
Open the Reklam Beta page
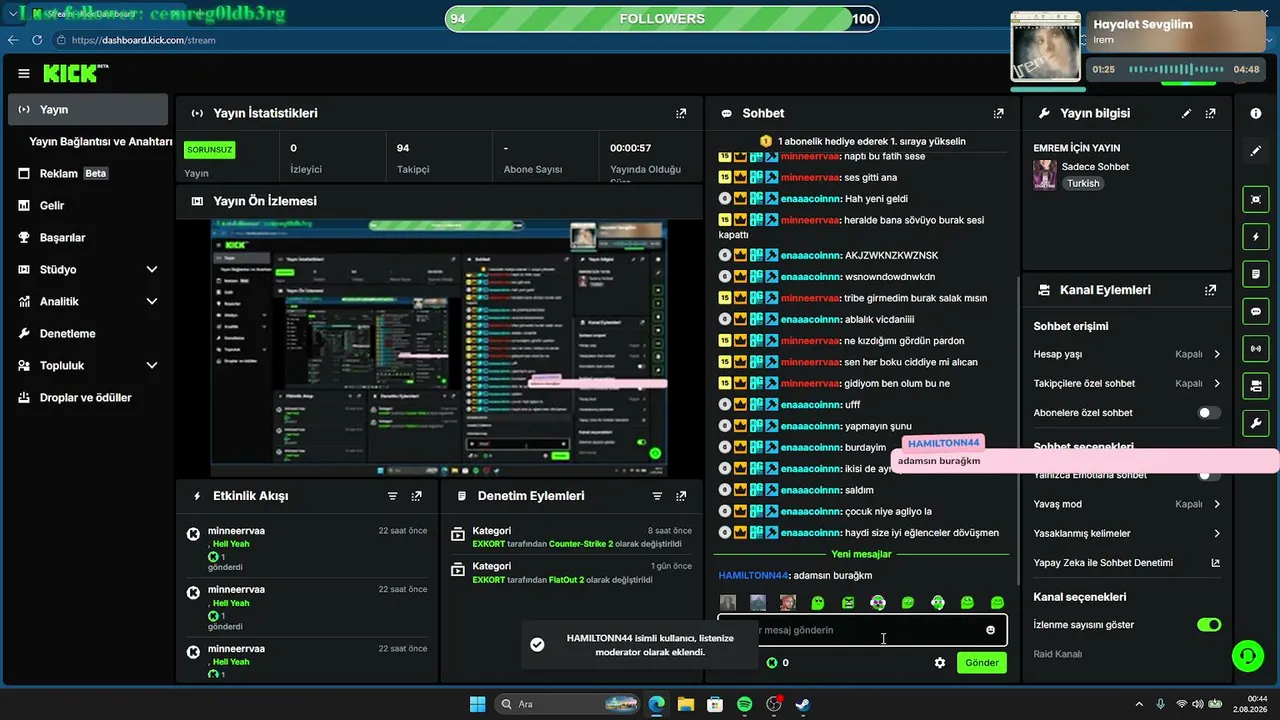88,174
